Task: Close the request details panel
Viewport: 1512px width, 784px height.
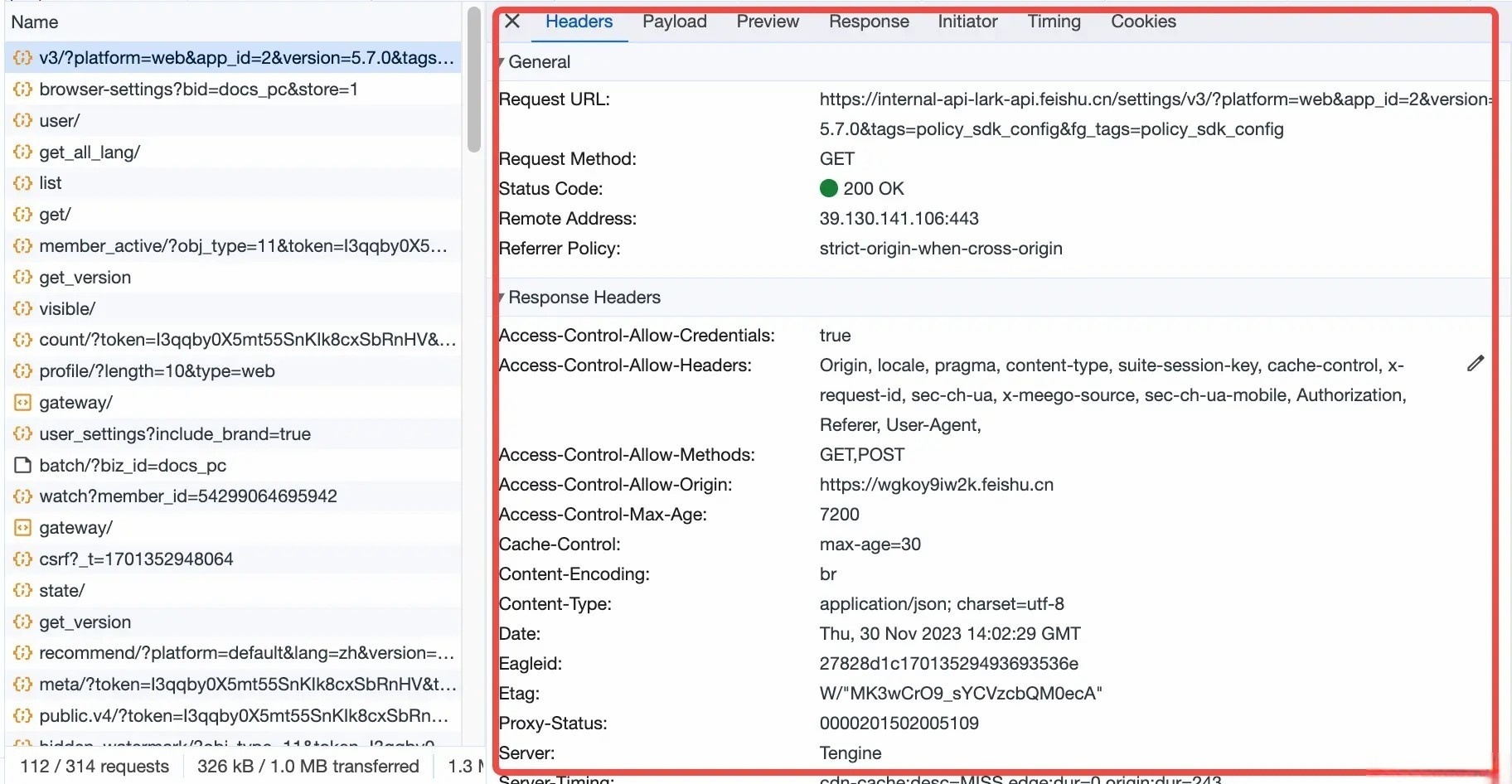Action: click(512, 22)
